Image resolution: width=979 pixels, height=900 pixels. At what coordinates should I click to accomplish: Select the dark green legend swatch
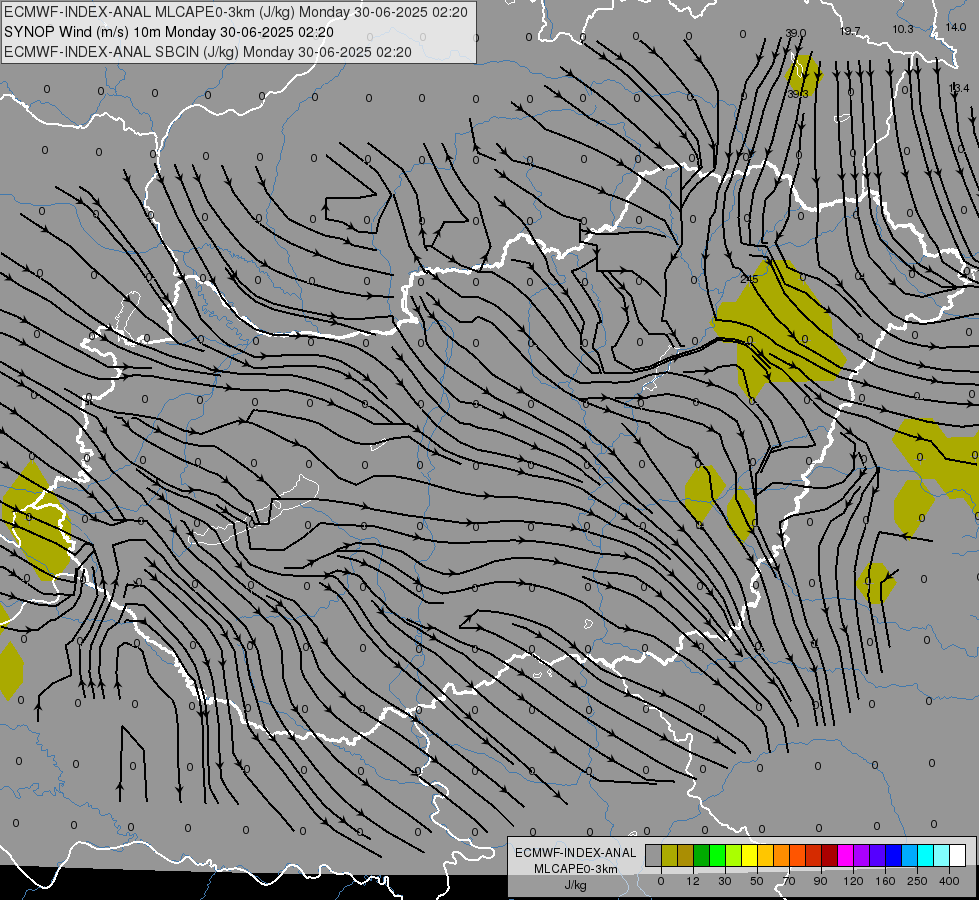click(702, 856)
